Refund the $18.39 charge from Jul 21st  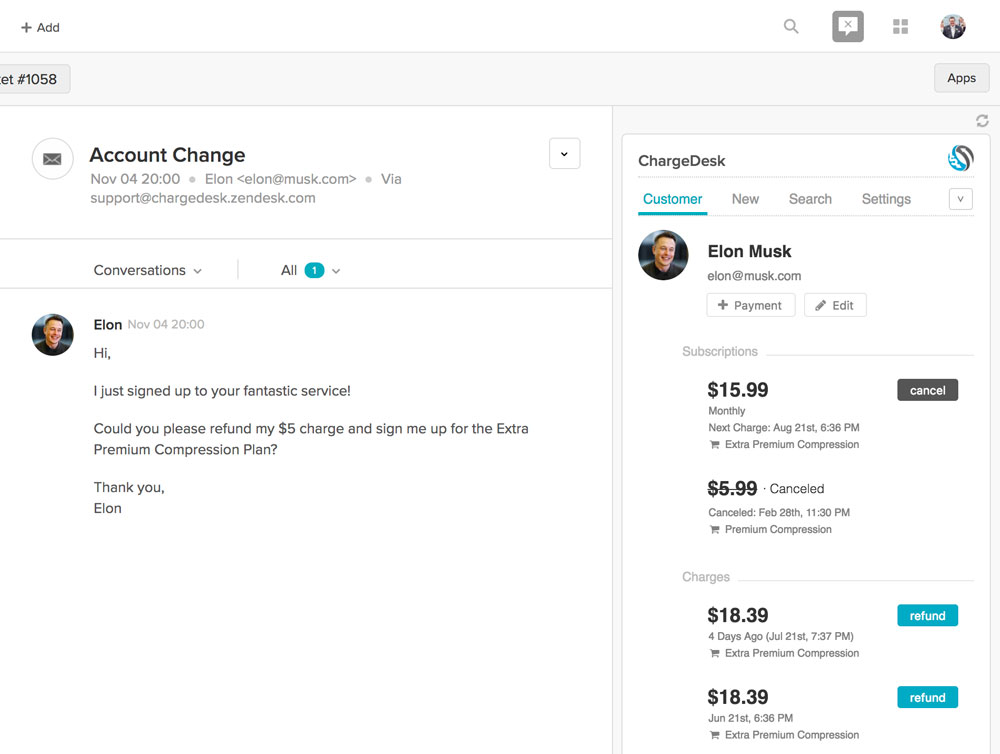click(927, 616)
